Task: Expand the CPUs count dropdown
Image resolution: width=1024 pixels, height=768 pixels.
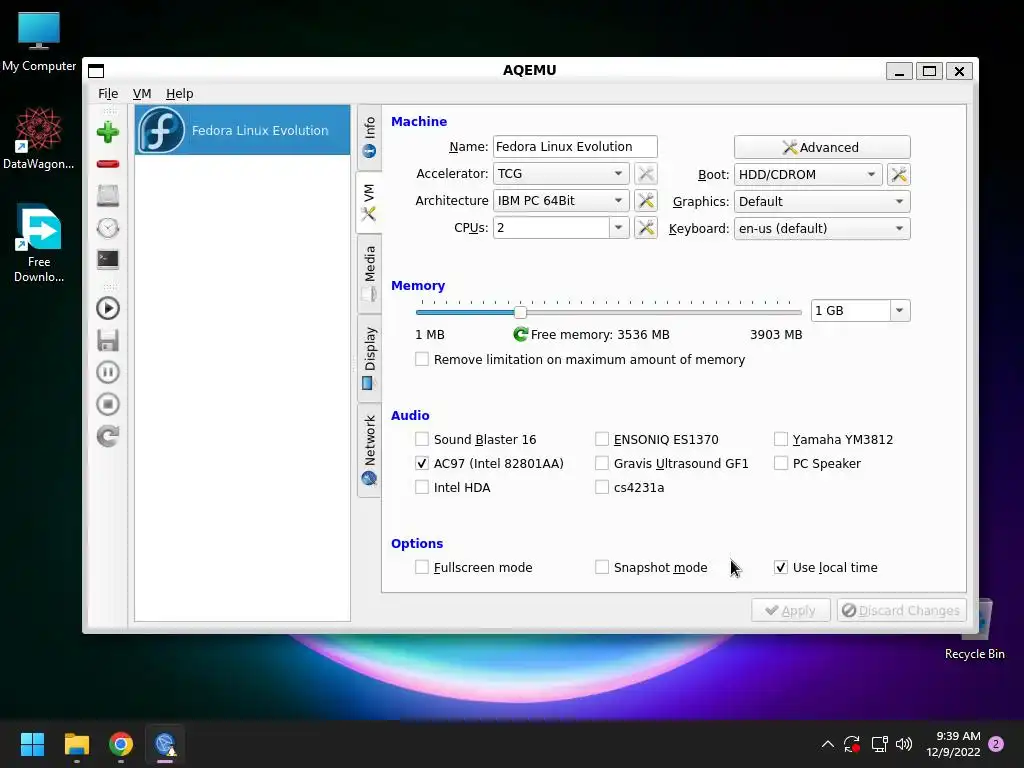Action: [x=618, y=227]
